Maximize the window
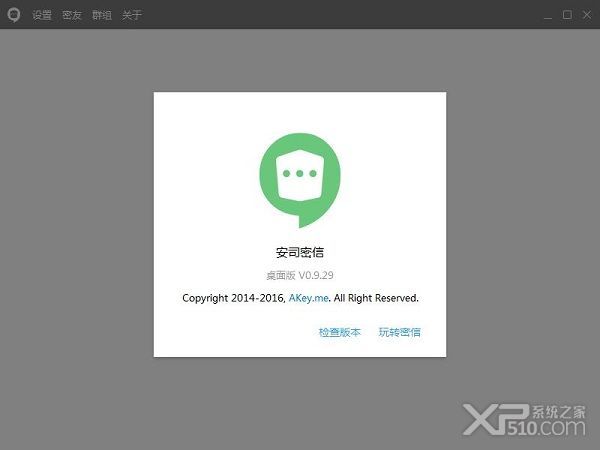This screenshot has width=600, height=450. tap(567, 15)
